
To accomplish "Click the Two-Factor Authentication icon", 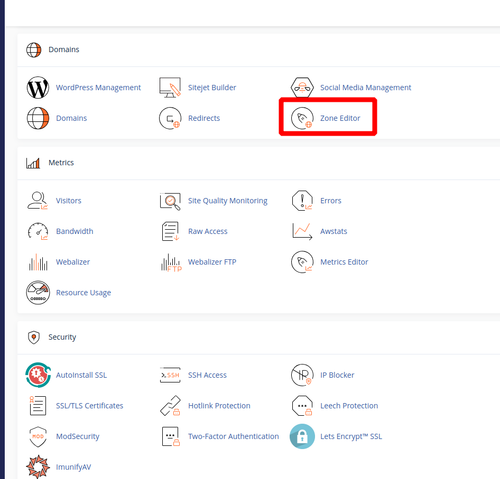I will [171, 436].
